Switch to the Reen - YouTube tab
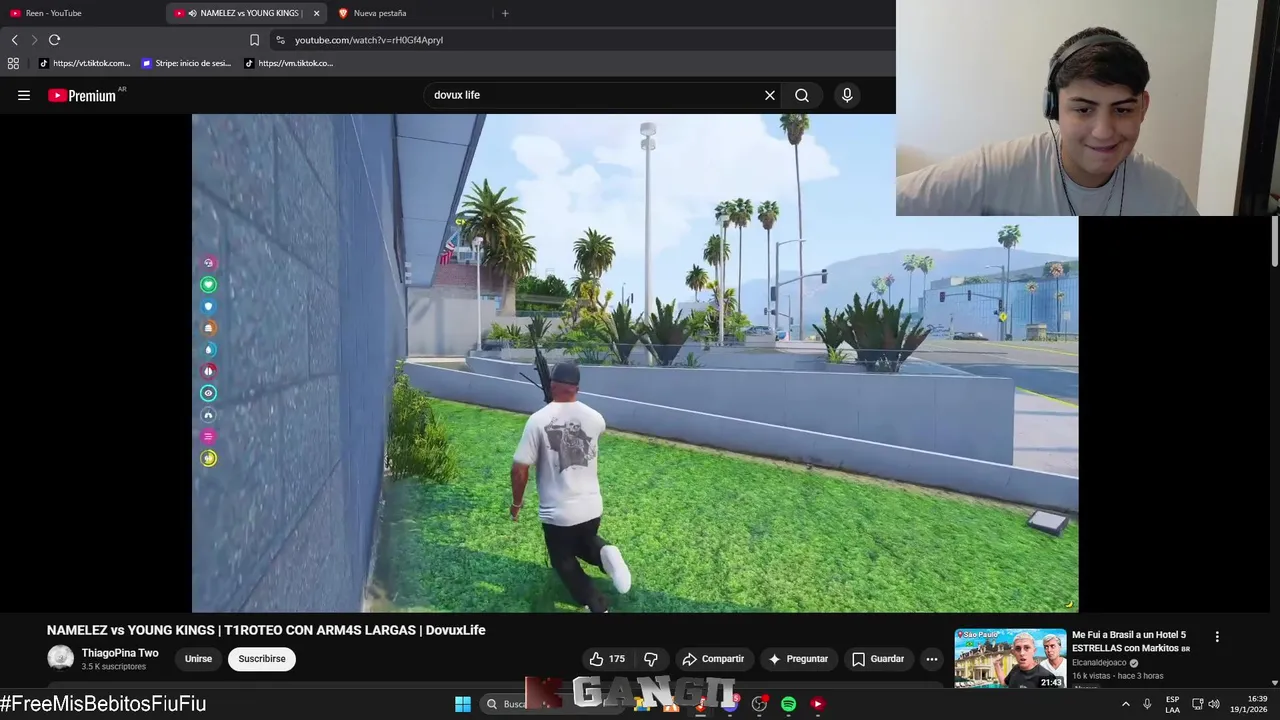The image size is (1280, 720). click(80, 13)
